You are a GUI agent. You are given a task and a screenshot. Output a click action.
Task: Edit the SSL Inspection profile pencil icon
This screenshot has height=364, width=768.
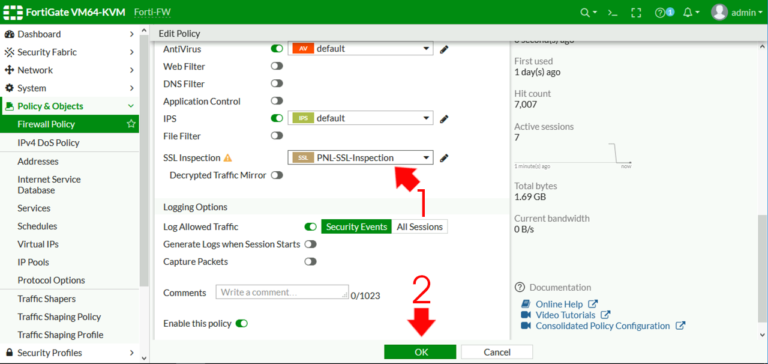(x=444, y=158)
